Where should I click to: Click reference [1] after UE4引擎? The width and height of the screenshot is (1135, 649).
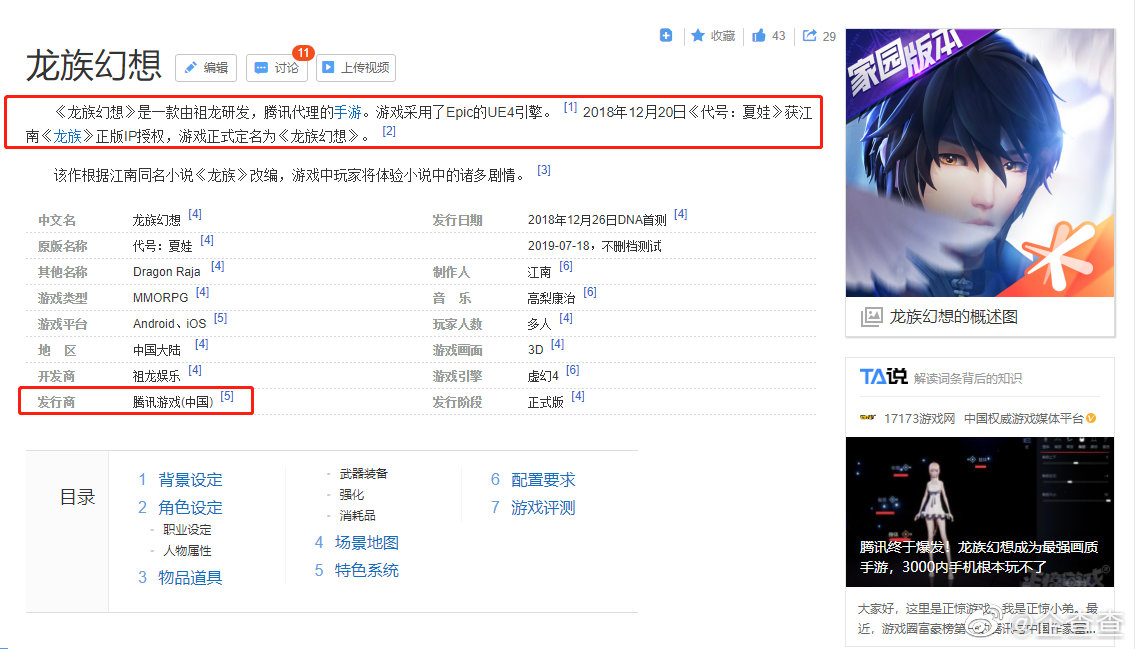[x=570, y=108]
